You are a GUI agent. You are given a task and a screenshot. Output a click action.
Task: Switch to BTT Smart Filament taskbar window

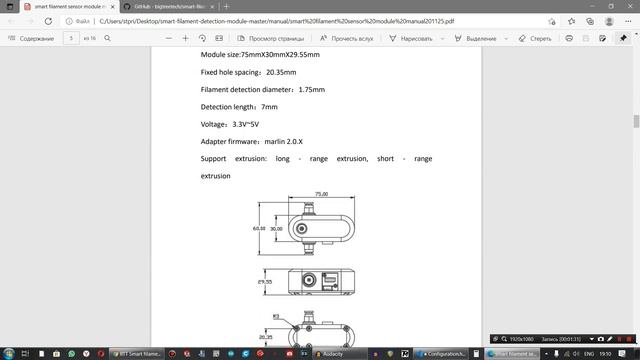[x=136, y=354]
